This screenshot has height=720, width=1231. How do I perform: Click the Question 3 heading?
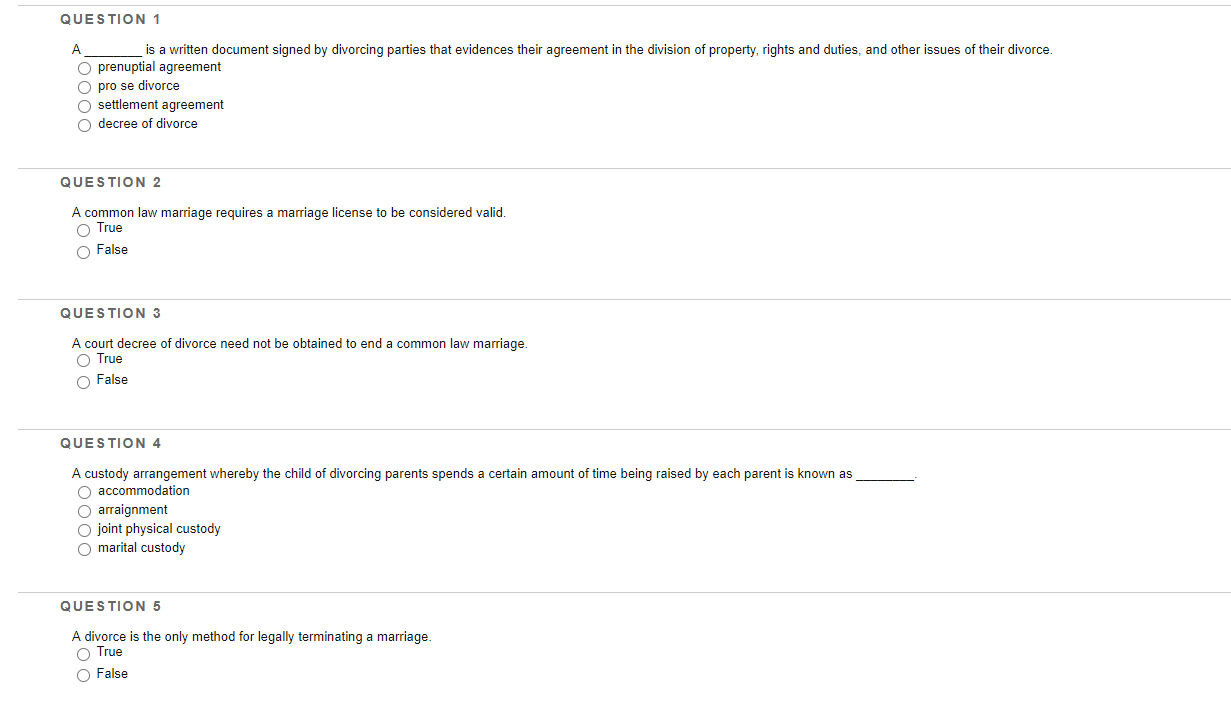coord(111,313)
